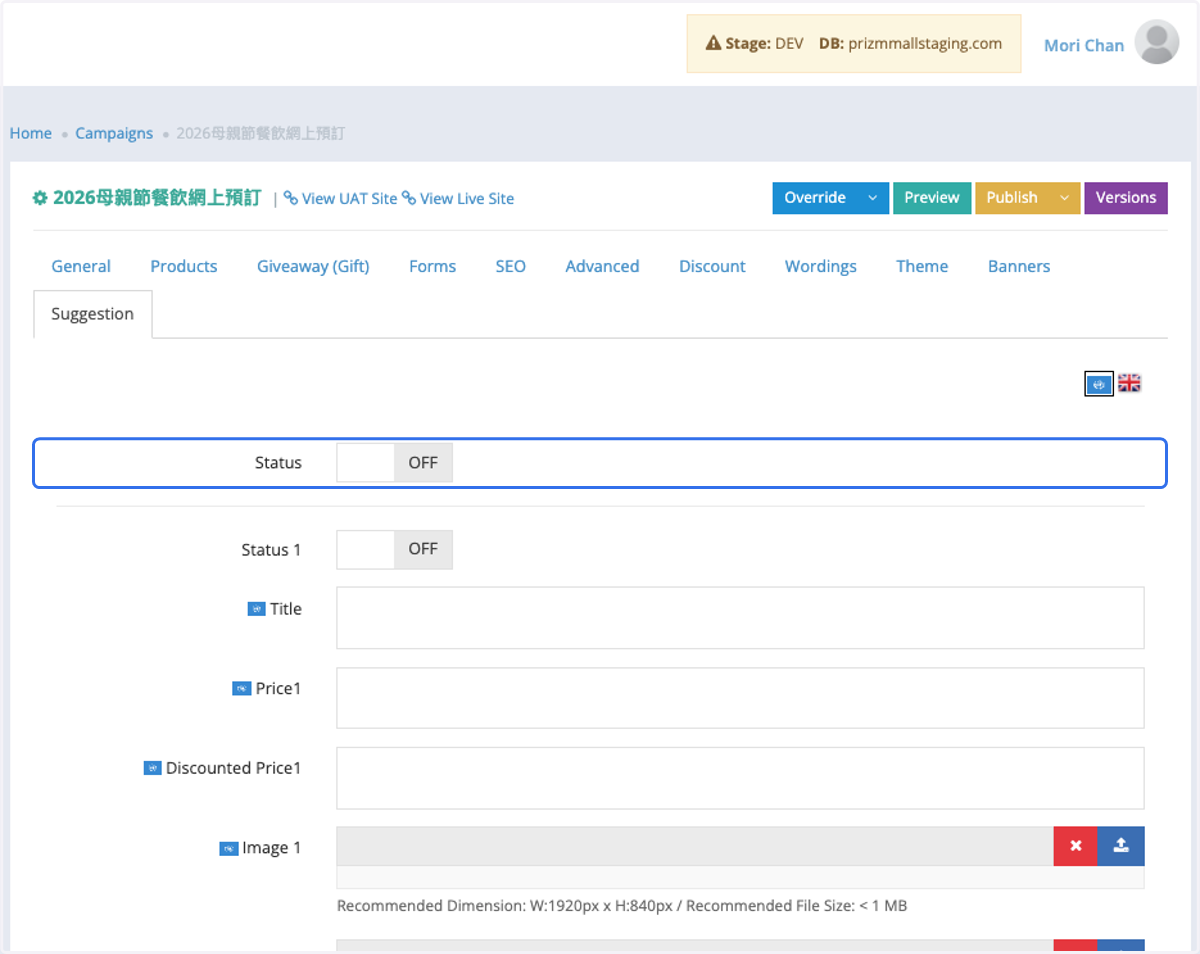Click into the Discounted Price1 field

click(x=740, y=778)
